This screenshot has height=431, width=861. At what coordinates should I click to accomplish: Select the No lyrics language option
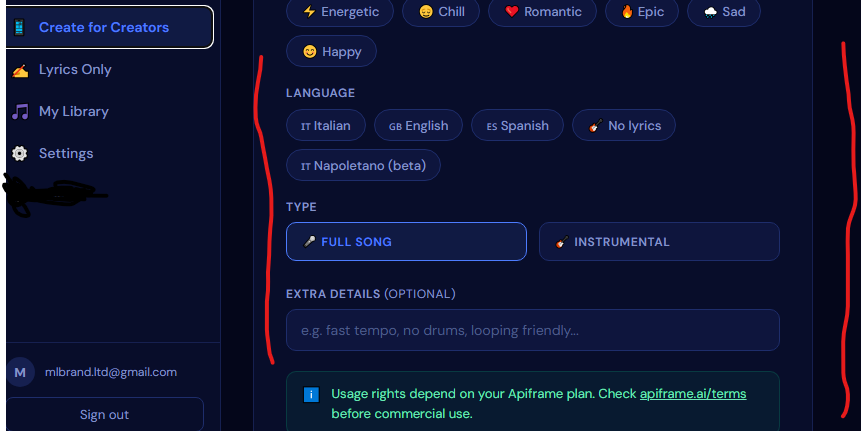624,126
